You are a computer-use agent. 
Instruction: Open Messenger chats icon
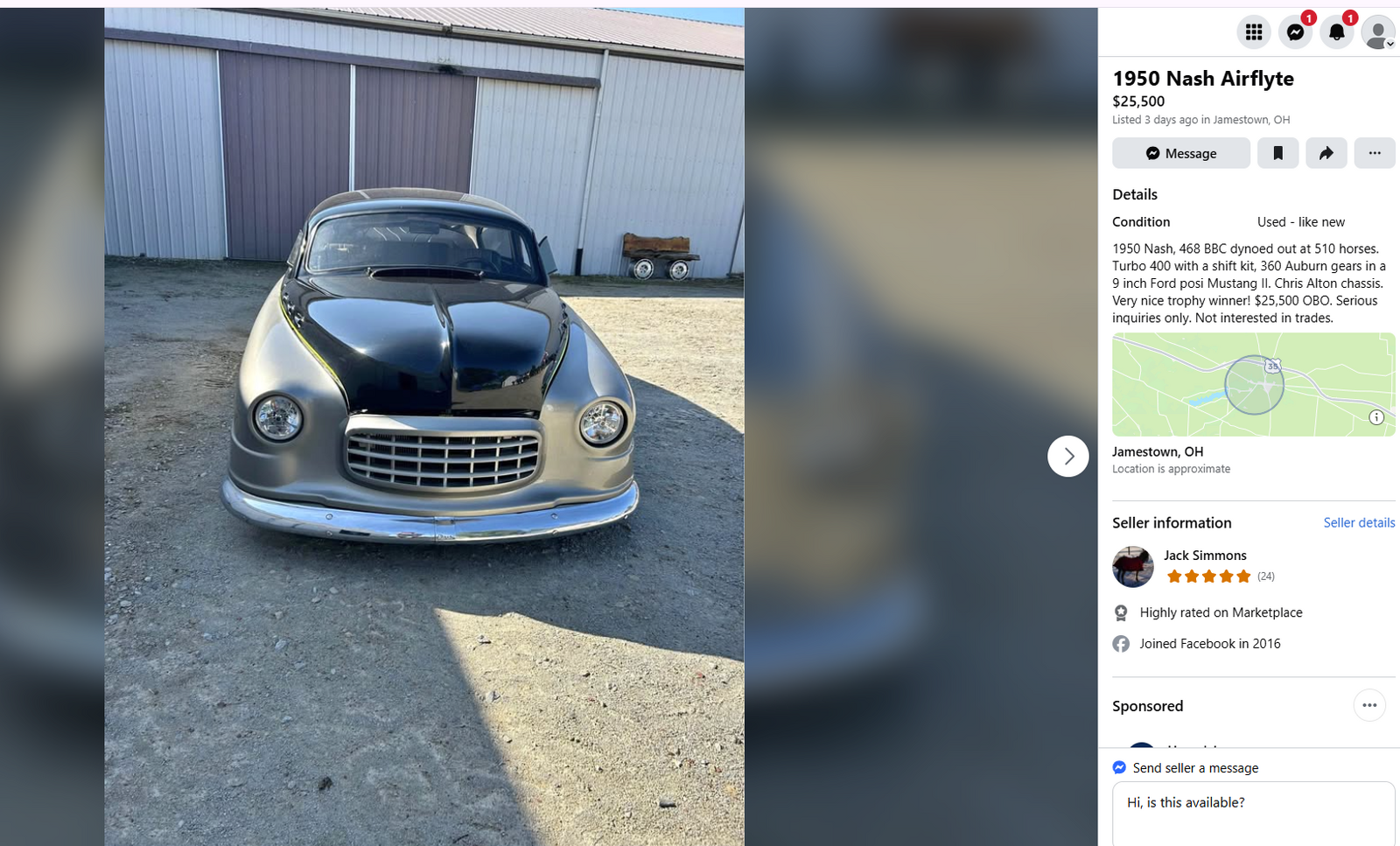(x=1296, y=32)
